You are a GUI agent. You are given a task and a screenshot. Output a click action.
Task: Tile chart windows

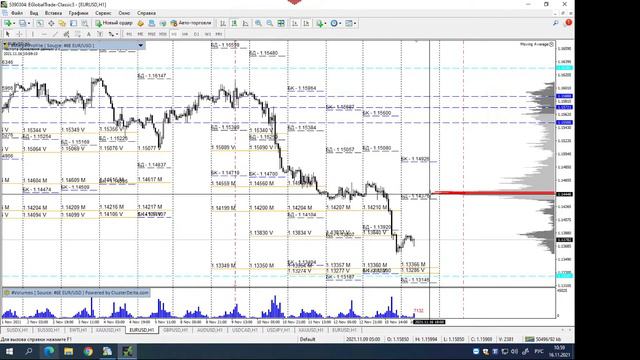281,23
